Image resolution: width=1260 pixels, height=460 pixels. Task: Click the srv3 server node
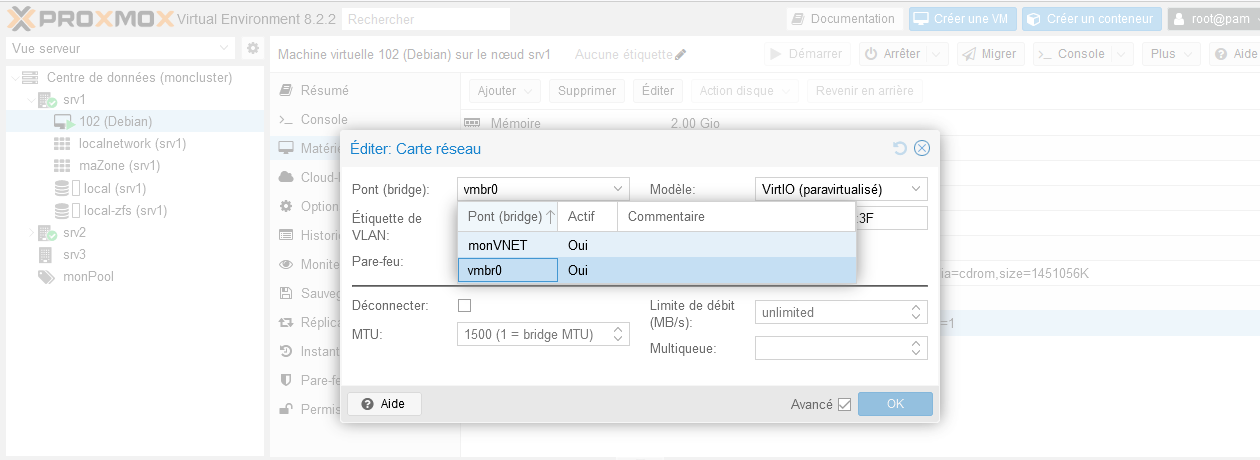74,255
